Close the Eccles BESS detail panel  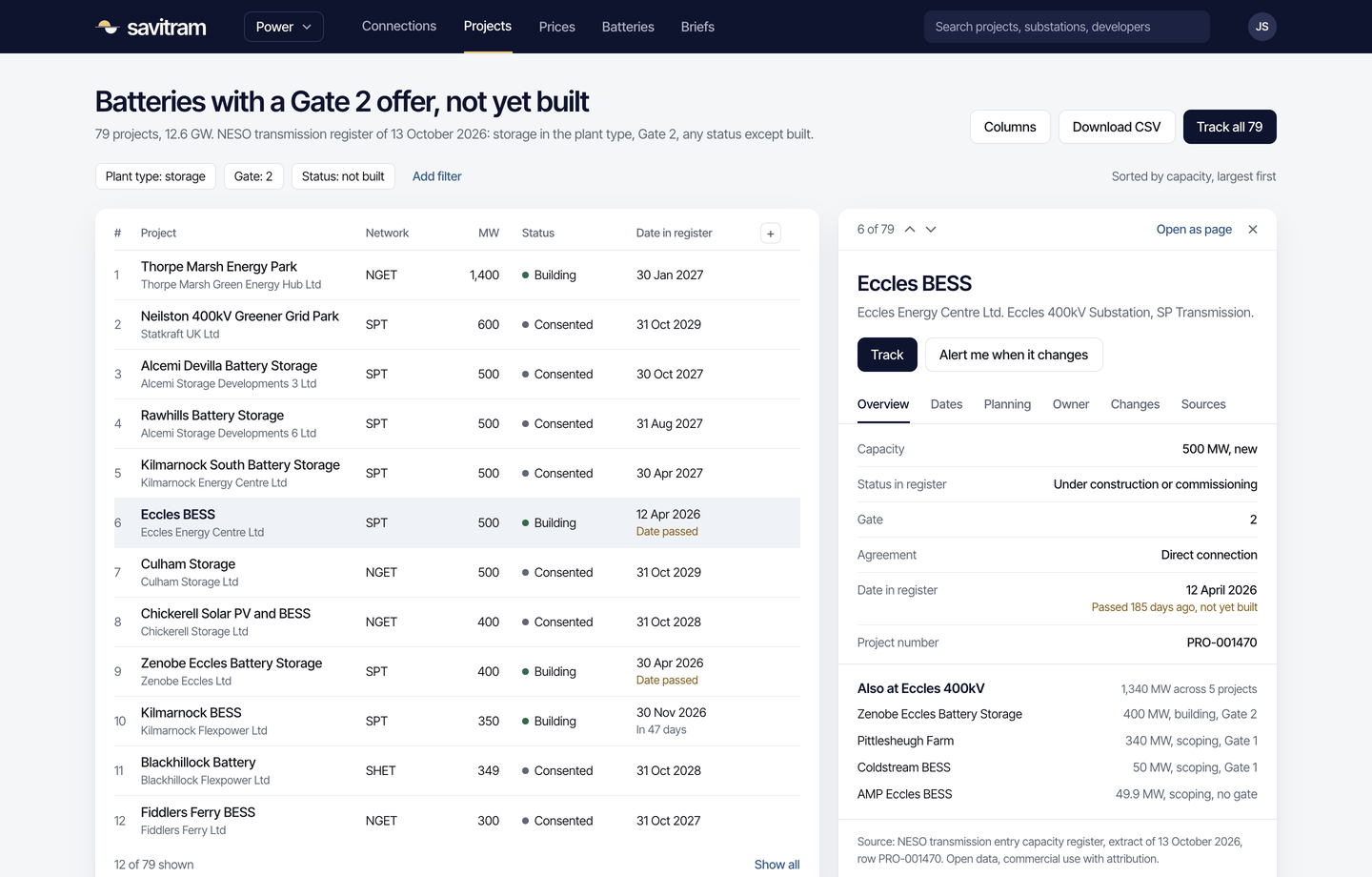[1253, 230]
